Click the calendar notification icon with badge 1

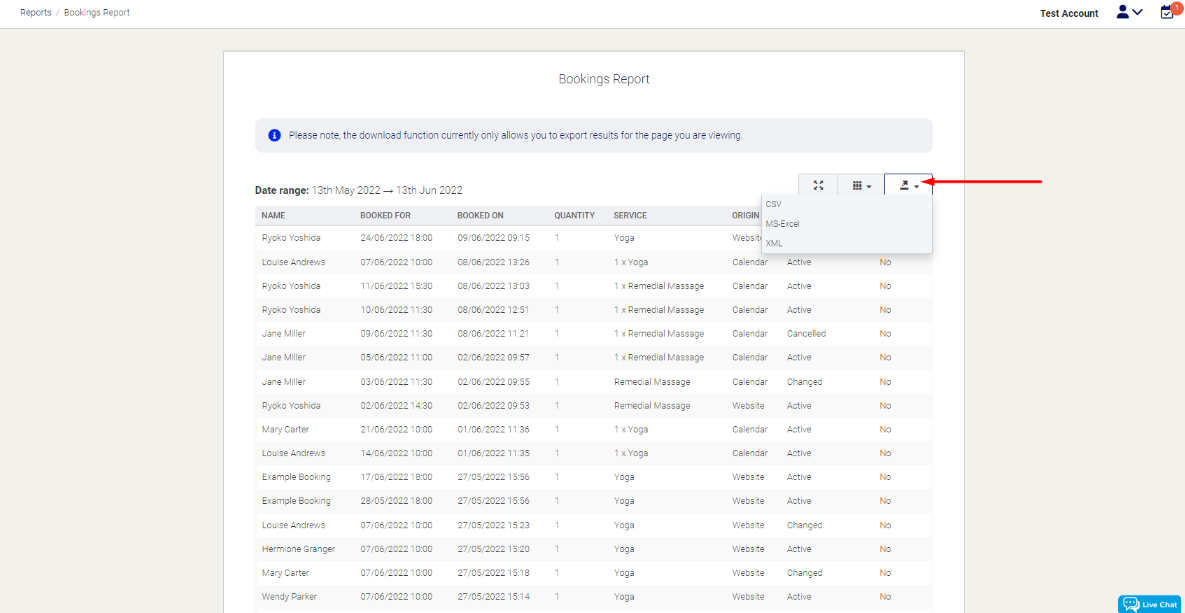click(1166, 13)
